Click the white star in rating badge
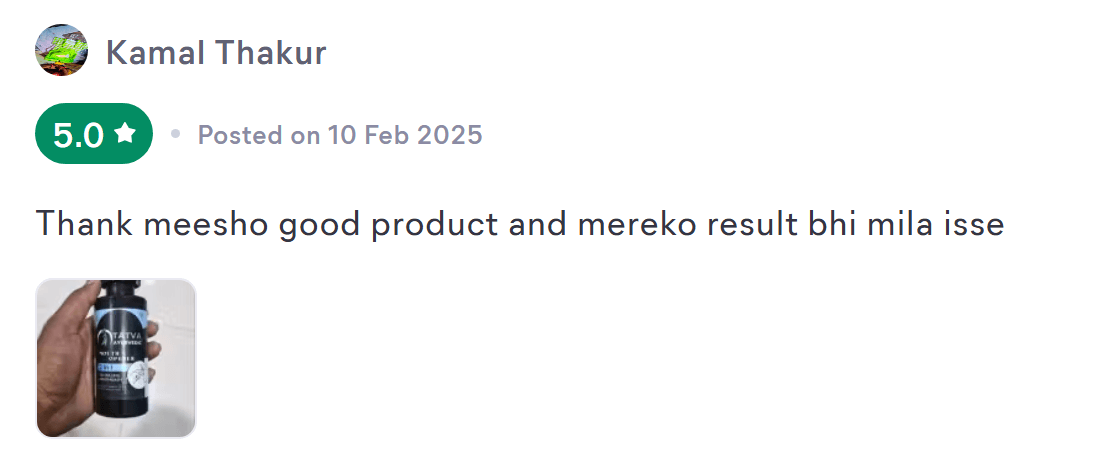 [125, 133]
